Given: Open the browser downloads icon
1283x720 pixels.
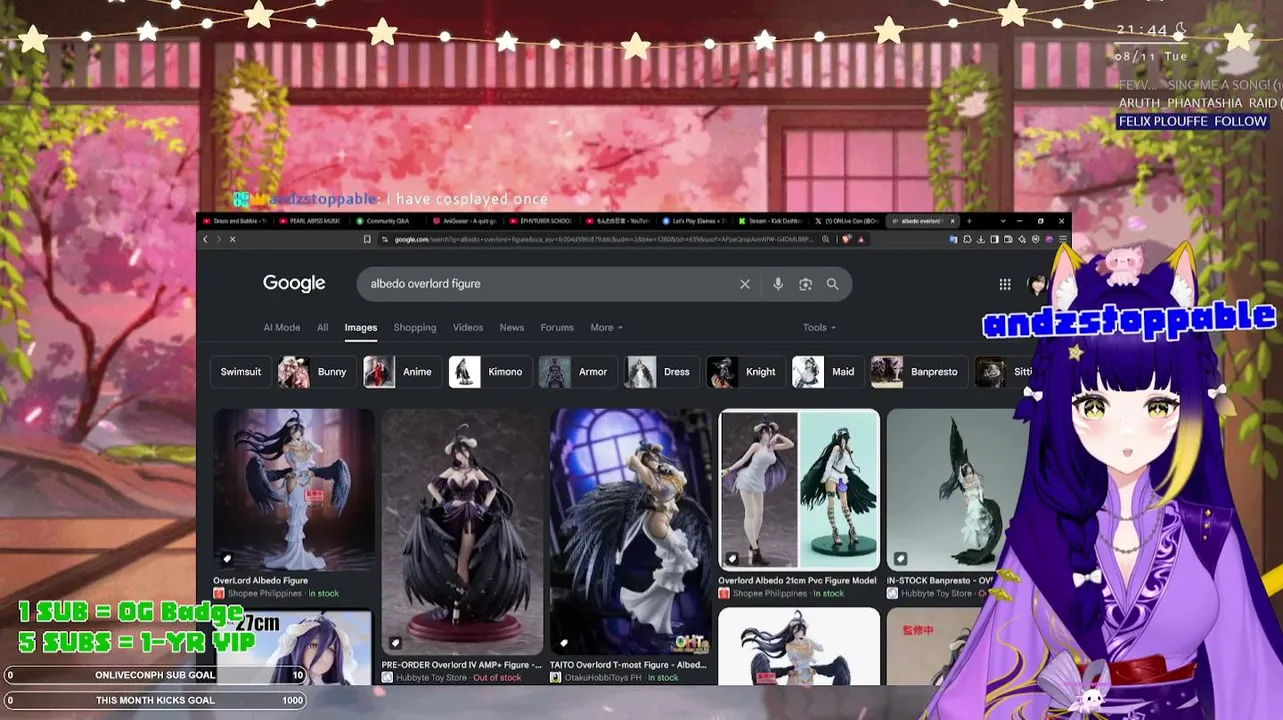Looking at the screenshot, I should coord(981,239).
